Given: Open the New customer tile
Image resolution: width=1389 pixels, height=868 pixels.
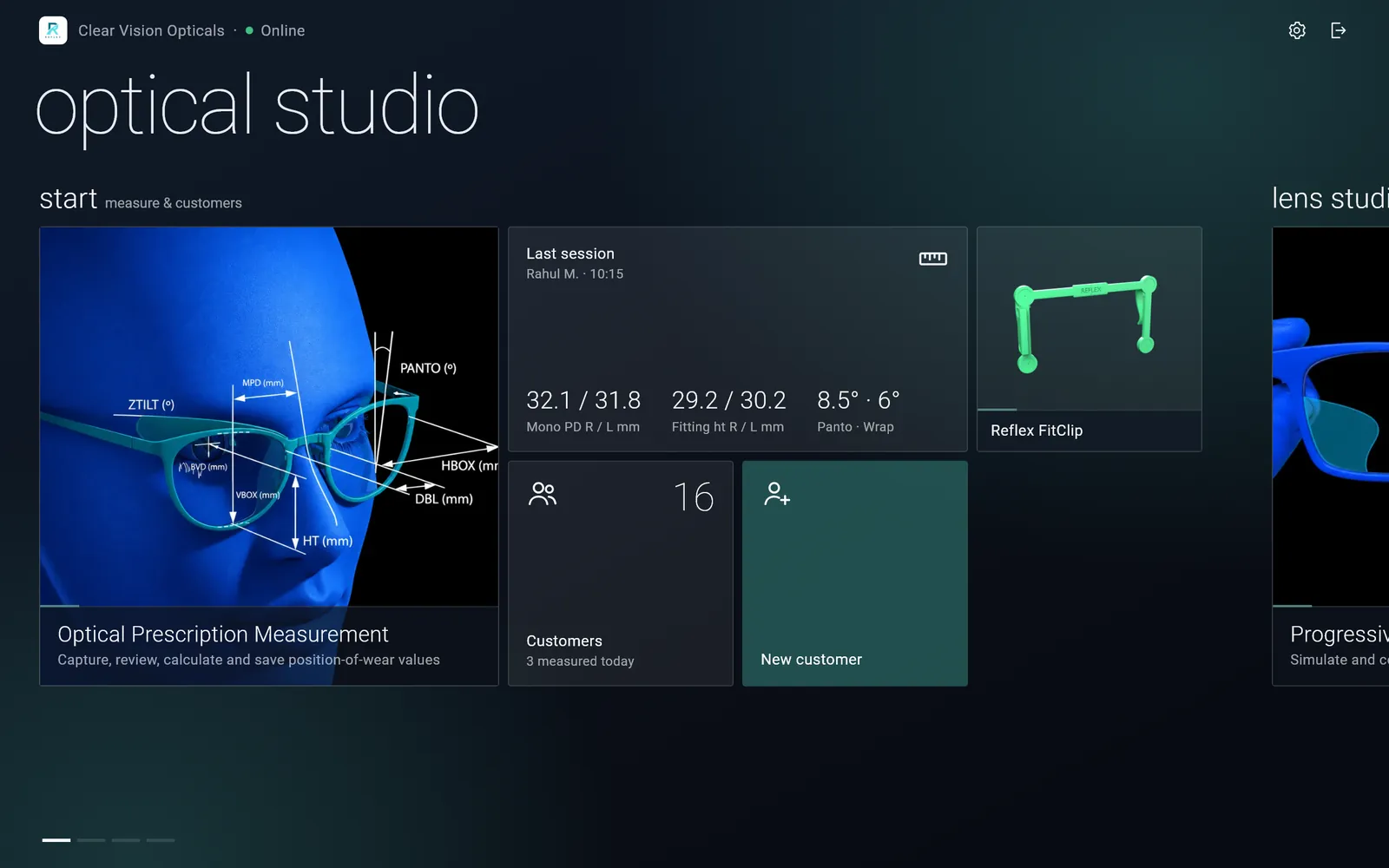Looking at the screenshot, I should [x=855, y=574].
